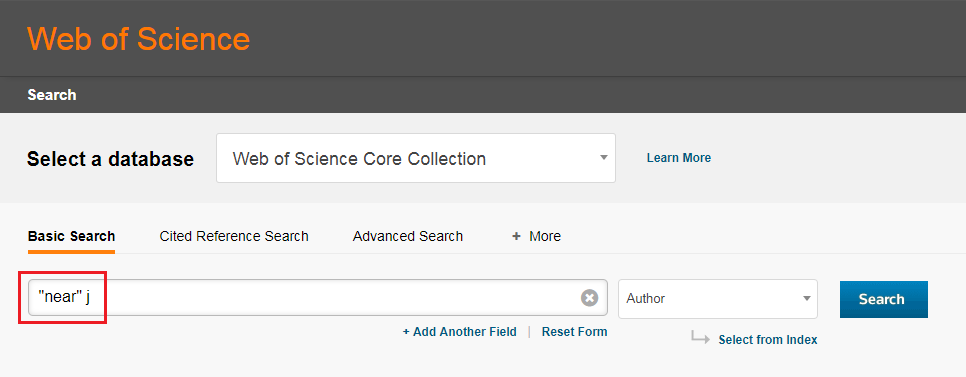966x377 pixels.
Task: Click the Web of Science logo
Action: point(139,39)
